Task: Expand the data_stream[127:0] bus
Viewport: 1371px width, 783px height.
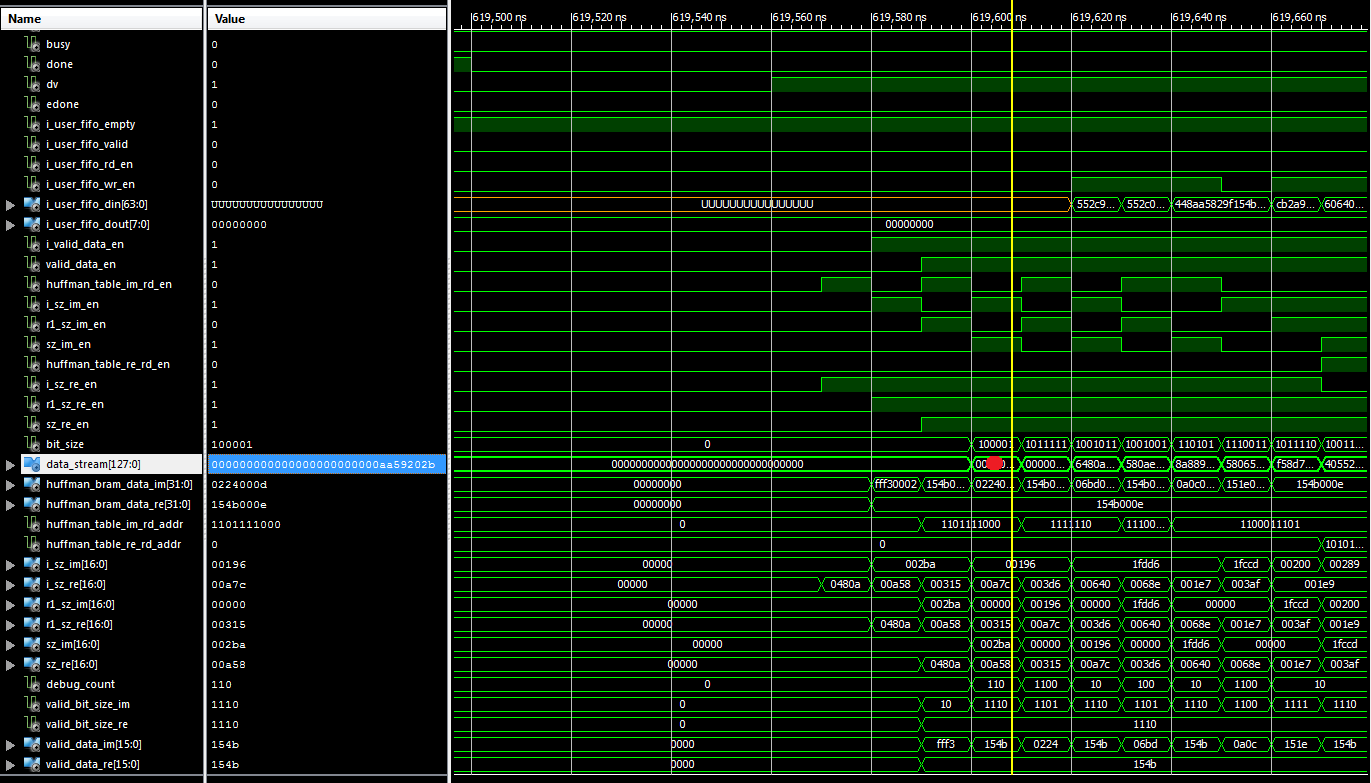Action: tap(11, 464)
